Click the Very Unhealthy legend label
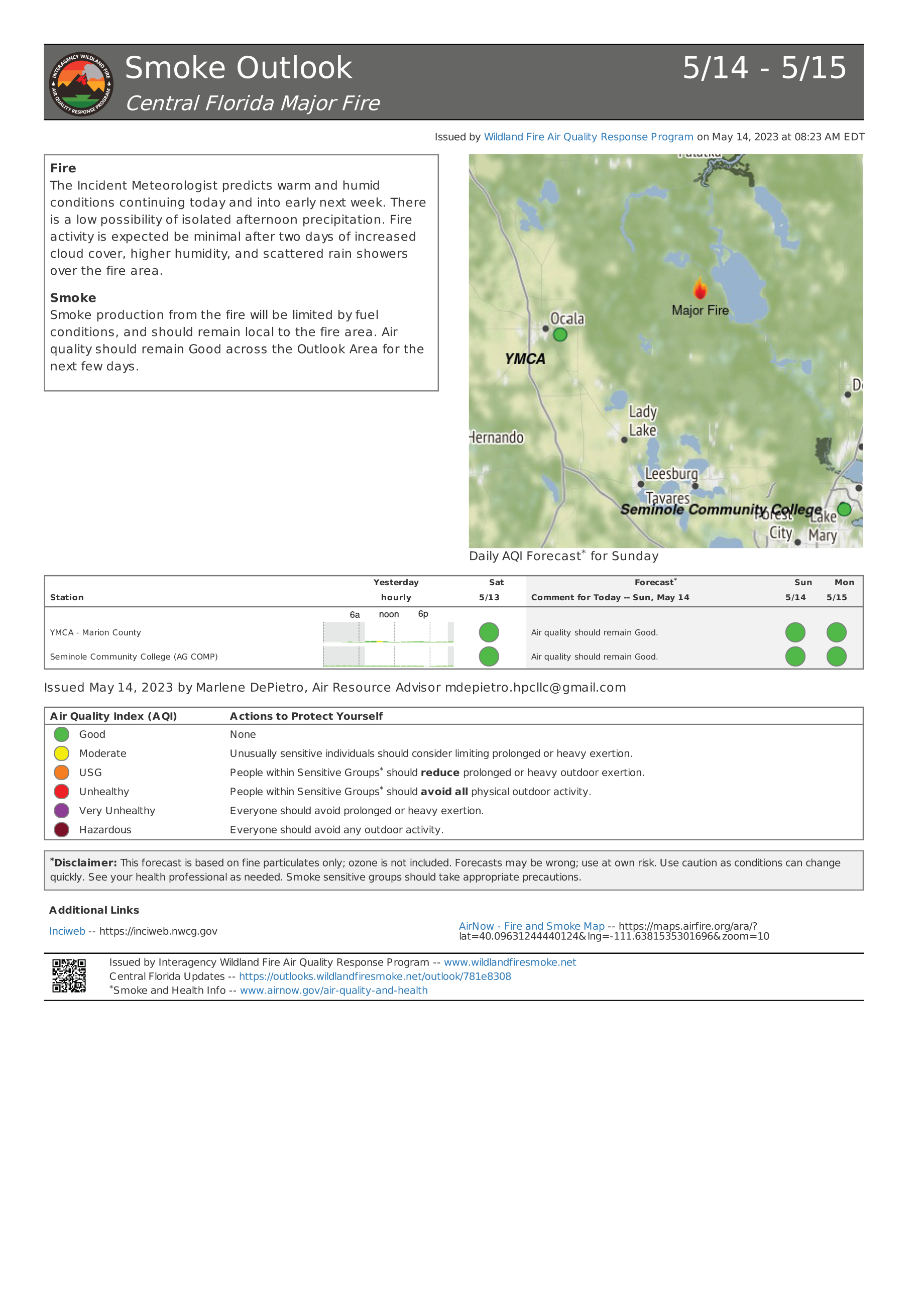Image resolution: width=924 pixels, height=1306 pixels. (117, 810)
